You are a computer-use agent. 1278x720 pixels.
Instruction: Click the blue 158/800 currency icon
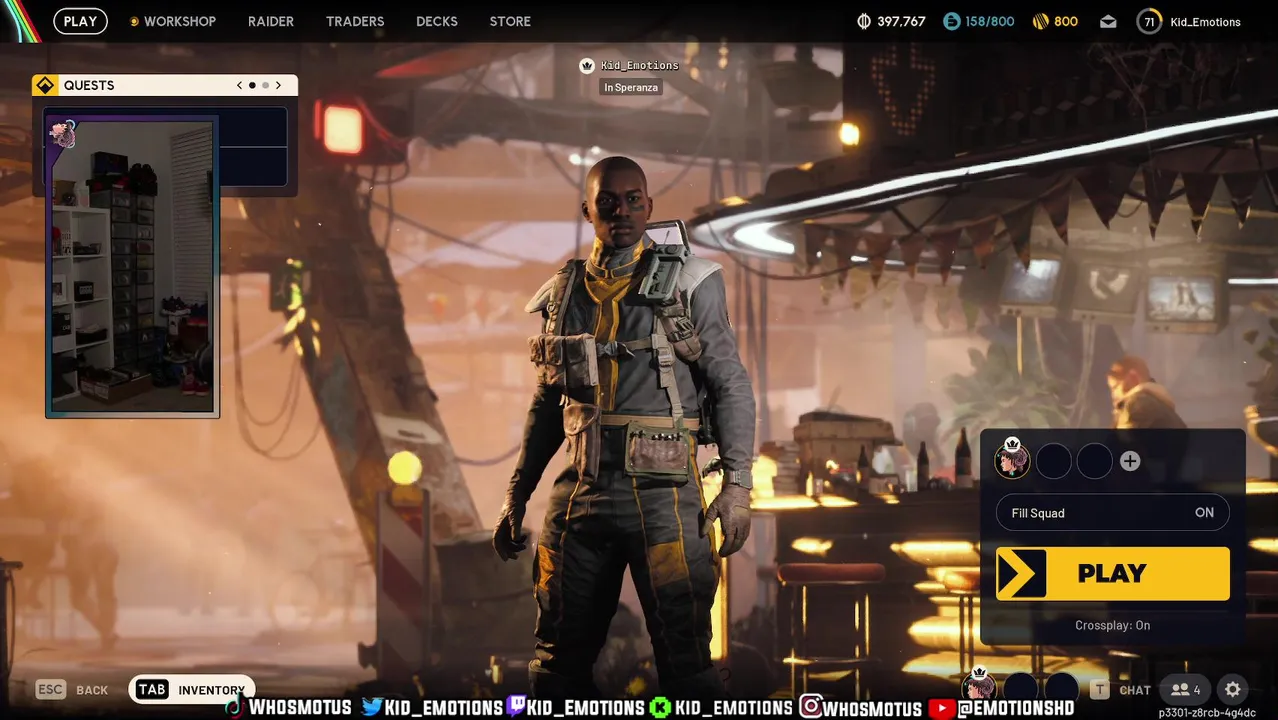[951, 21]
